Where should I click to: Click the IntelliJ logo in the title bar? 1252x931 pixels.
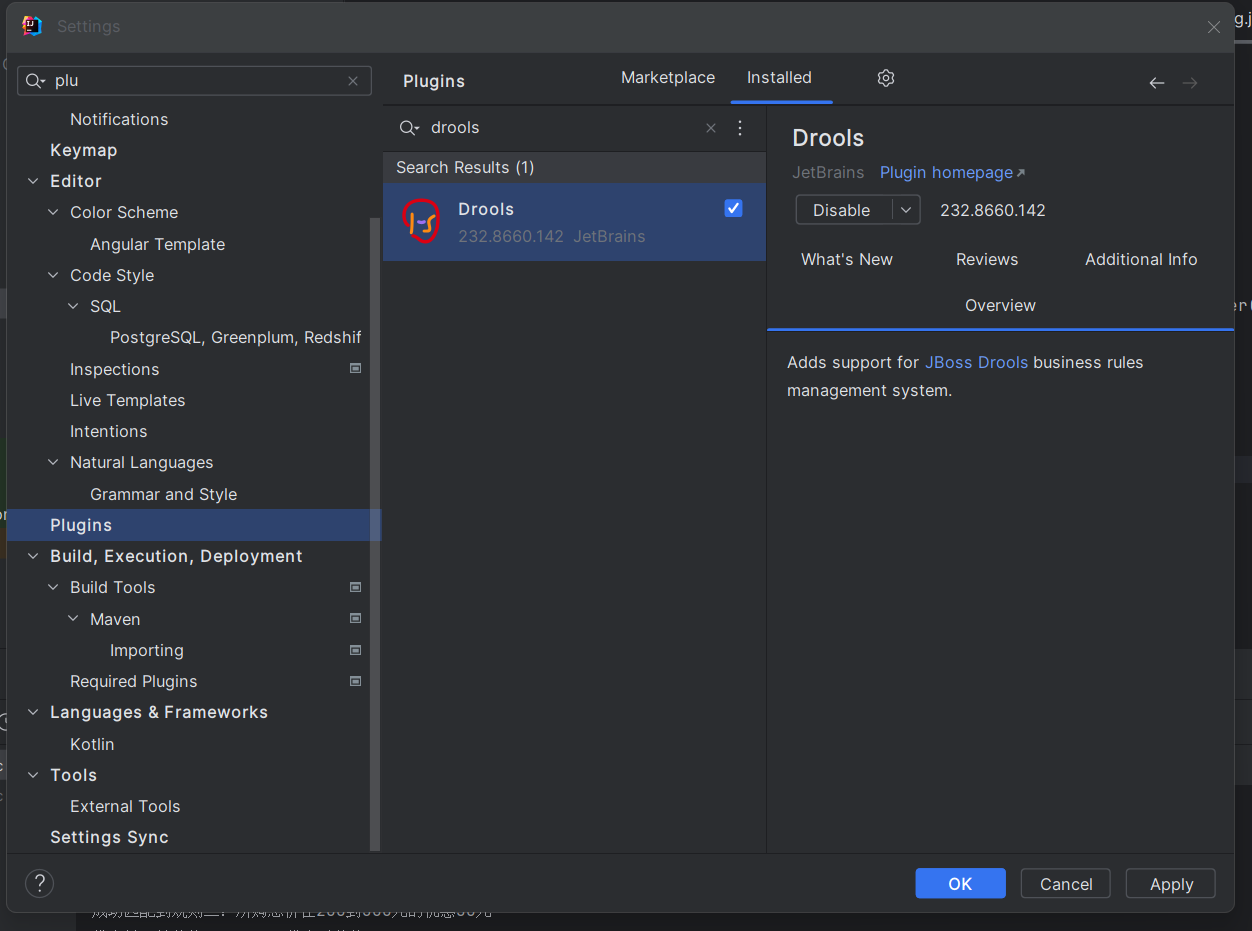click(x=32, y=26)
